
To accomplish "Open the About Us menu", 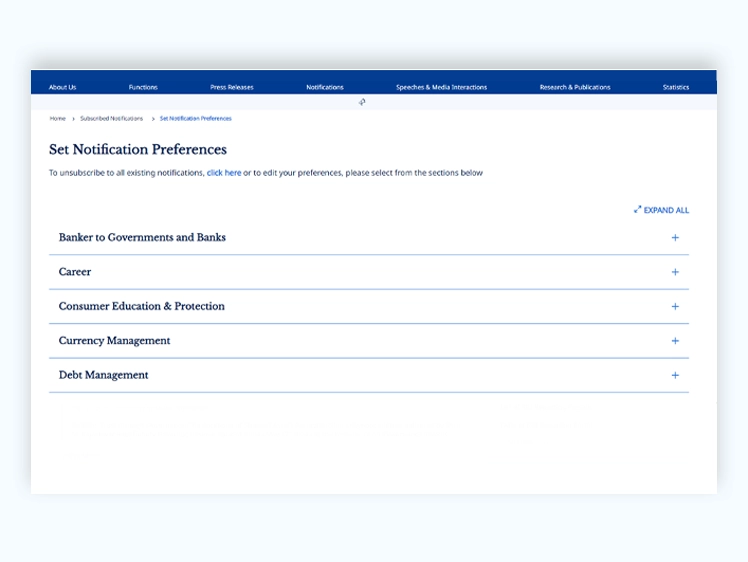I will coord(62,87).
